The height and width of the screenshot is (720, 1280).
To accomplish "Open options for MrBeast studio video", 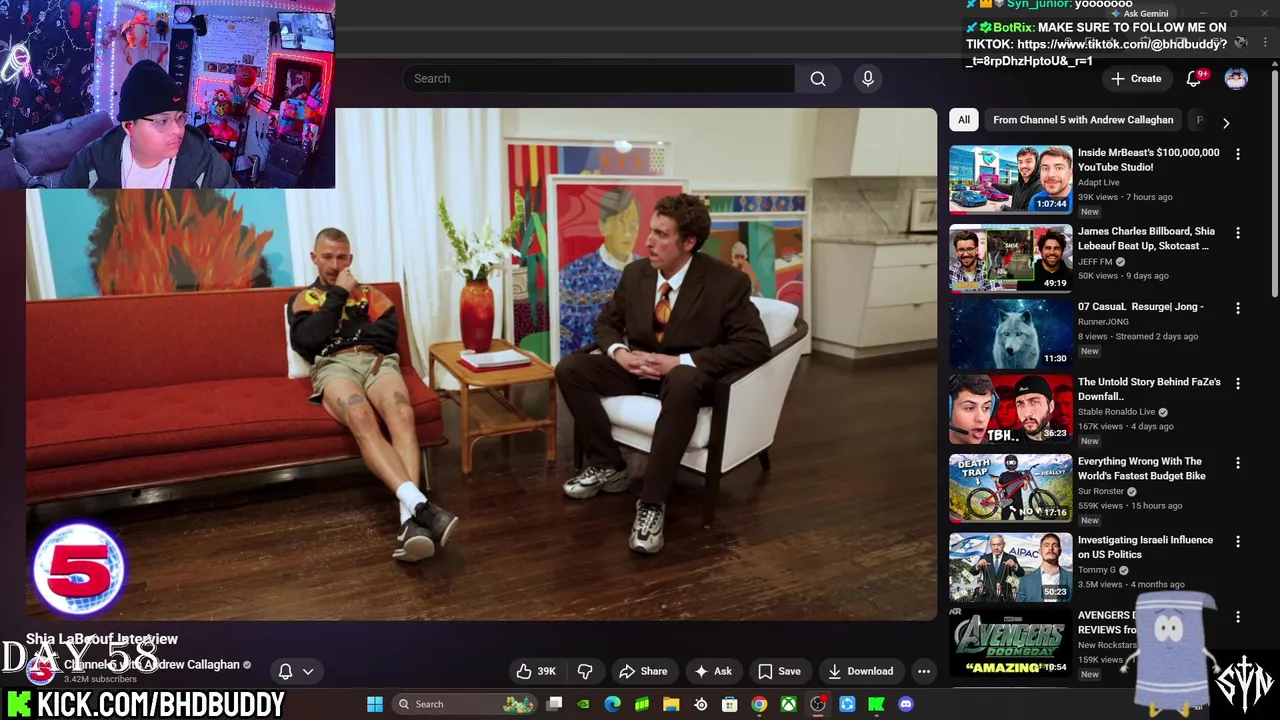I will click(1238, 154).
